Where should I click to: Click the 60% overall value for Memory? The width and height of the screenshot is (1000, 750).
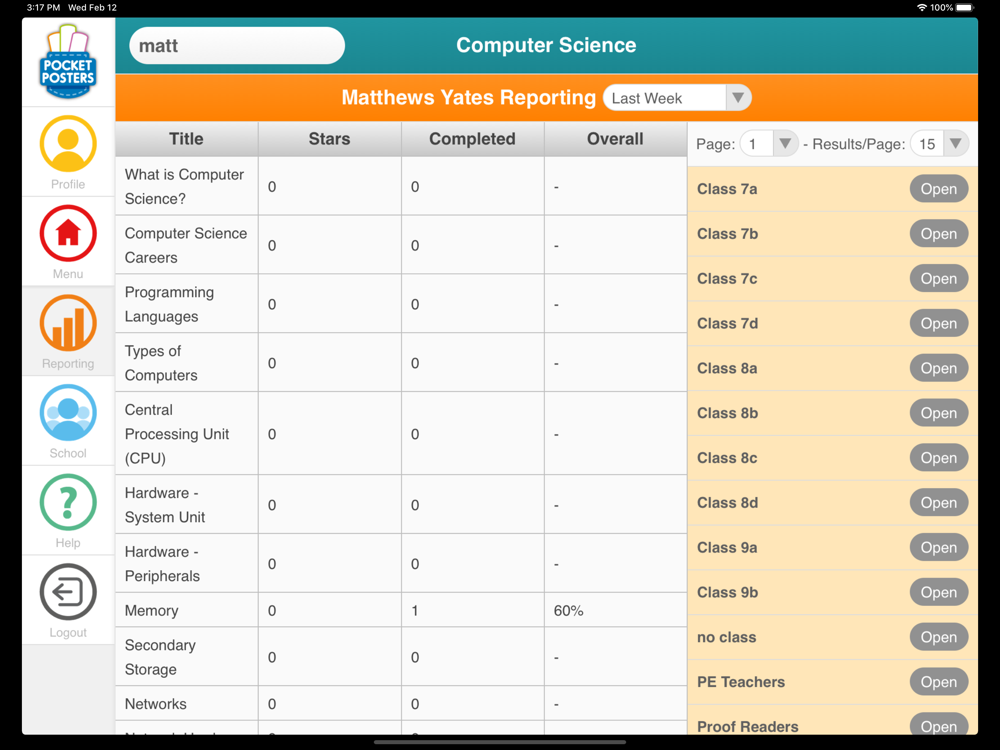[x=568, y=611]
